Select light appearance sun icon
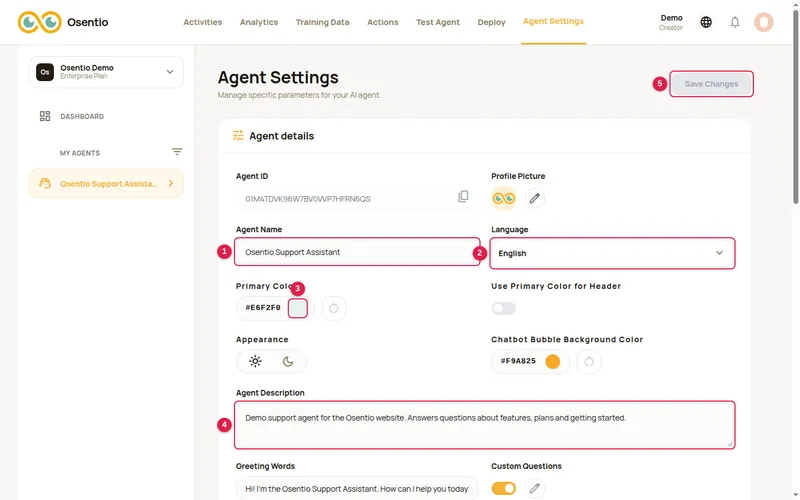Image resolution: width=800 pixels, height=500 pixels. coord(255,361)
